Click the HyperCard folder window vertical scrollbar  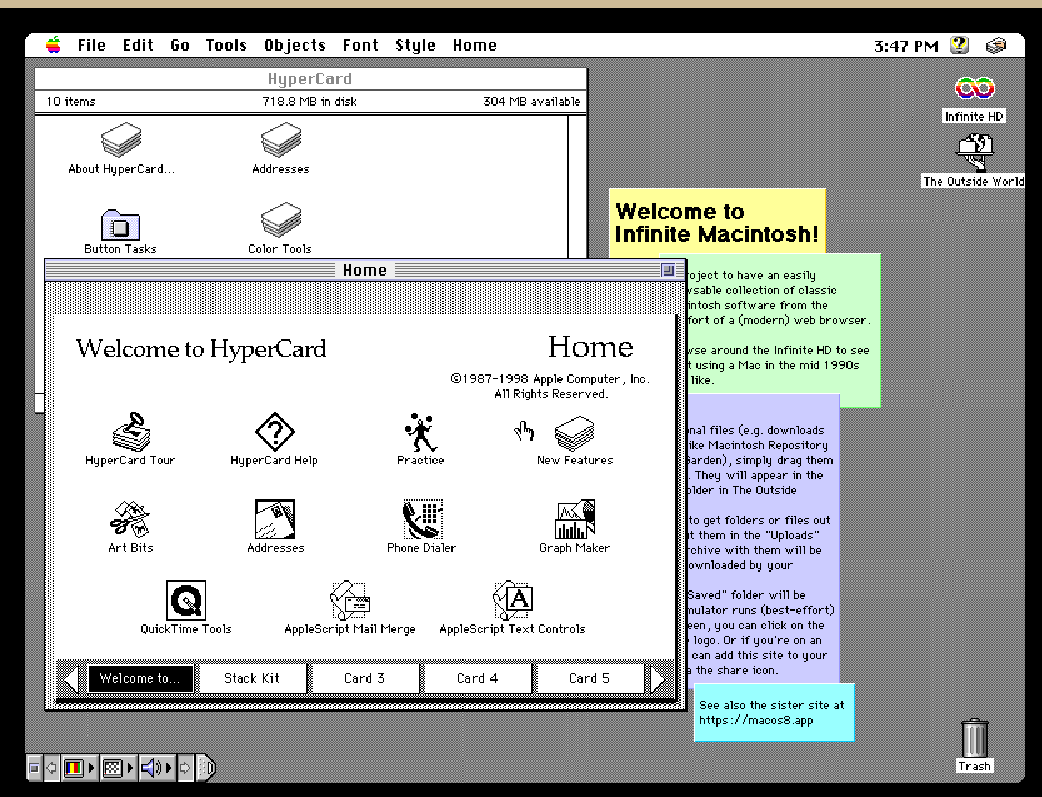click(x=577, y=187)
